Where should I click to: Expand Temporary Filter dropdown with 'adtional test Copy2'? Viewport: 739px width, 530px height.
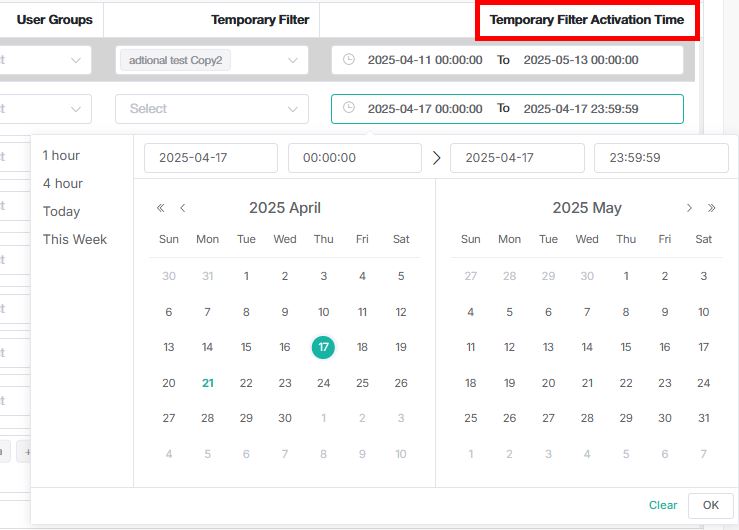coord(292,60)
